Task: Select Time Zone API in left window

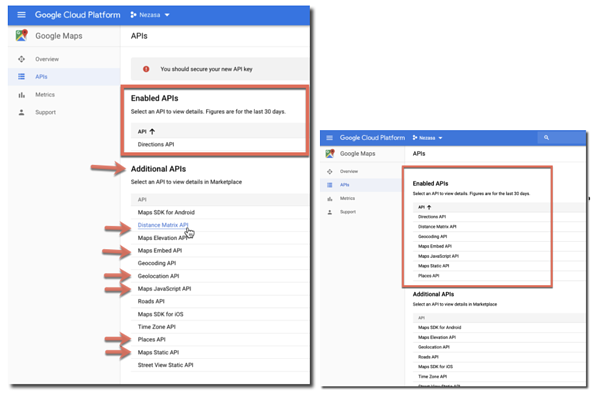Action: [157, 327]
